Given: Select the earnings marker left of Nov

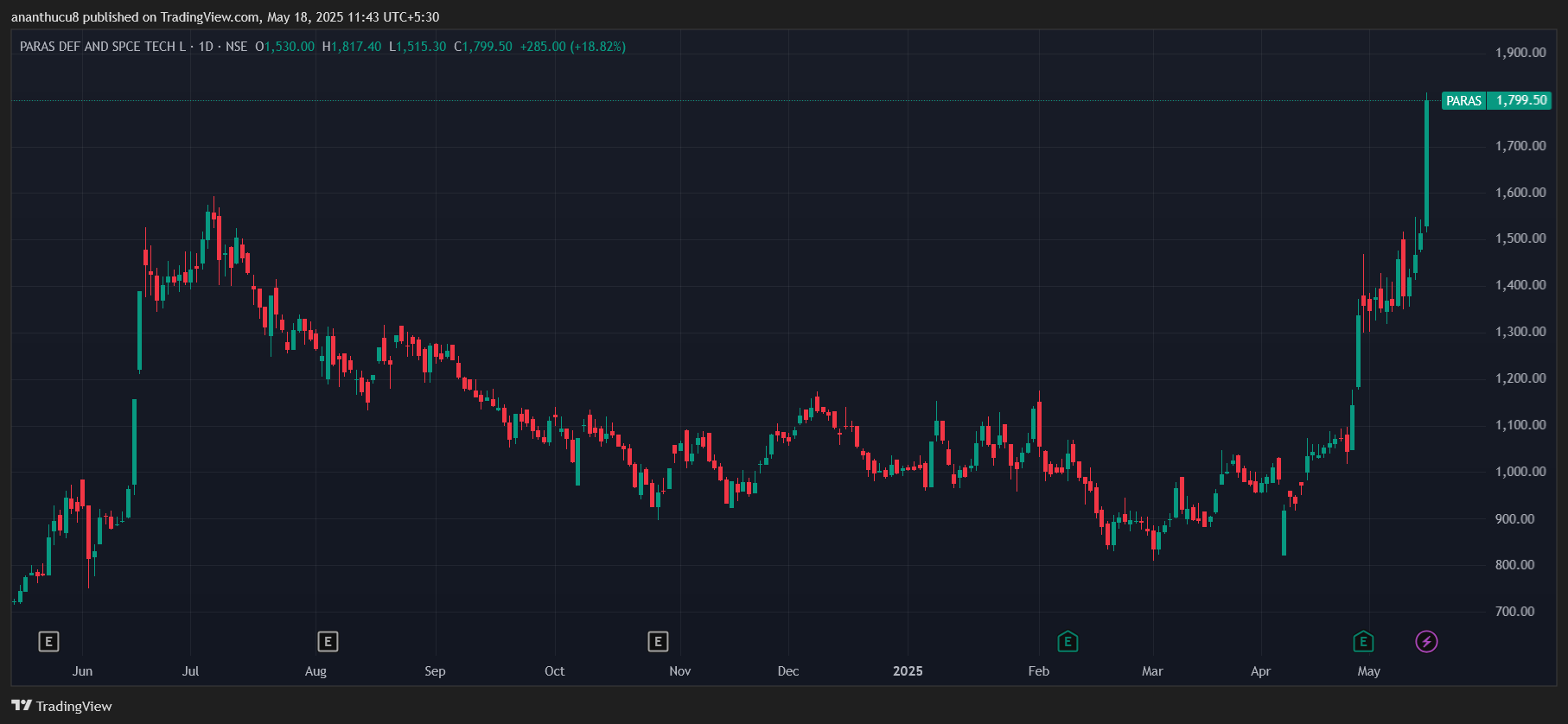Looking at the screenshot, I should pos(658,641).
